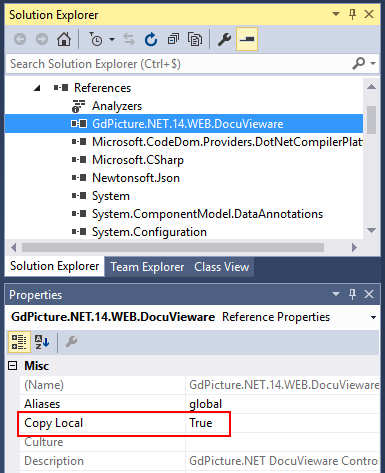Select the Newtonsoft.Json reference
This screenshot has width=385, height=473.
click(x=136, y=178)
